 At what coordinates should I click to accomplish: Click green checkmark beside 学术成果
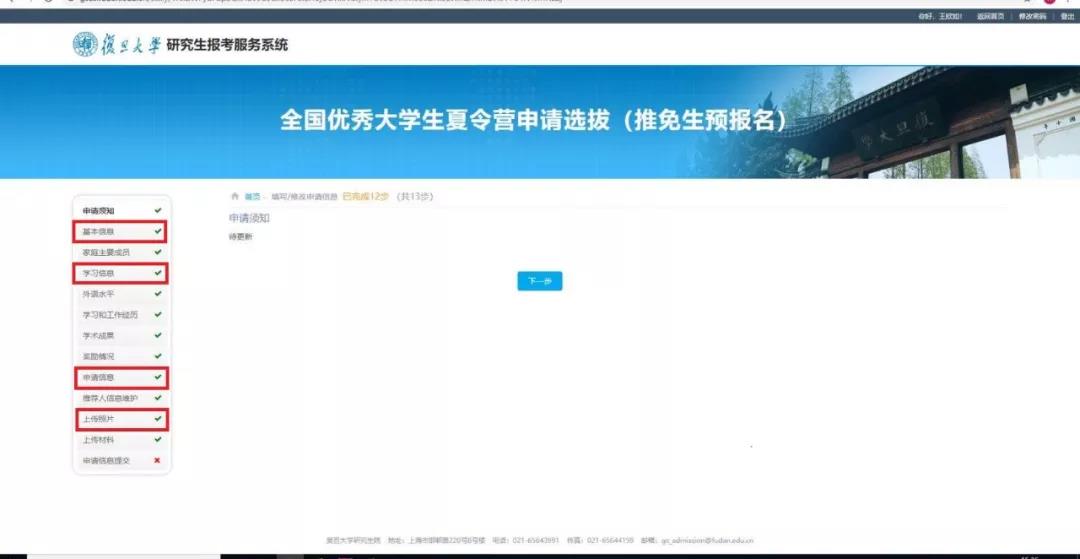[158, 335]
